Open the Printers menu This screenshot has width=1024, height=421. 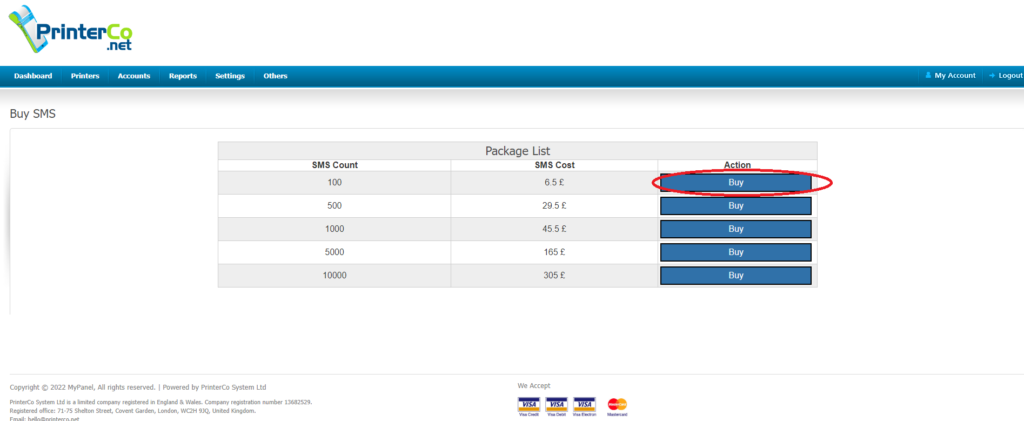[x=85, y=76]
